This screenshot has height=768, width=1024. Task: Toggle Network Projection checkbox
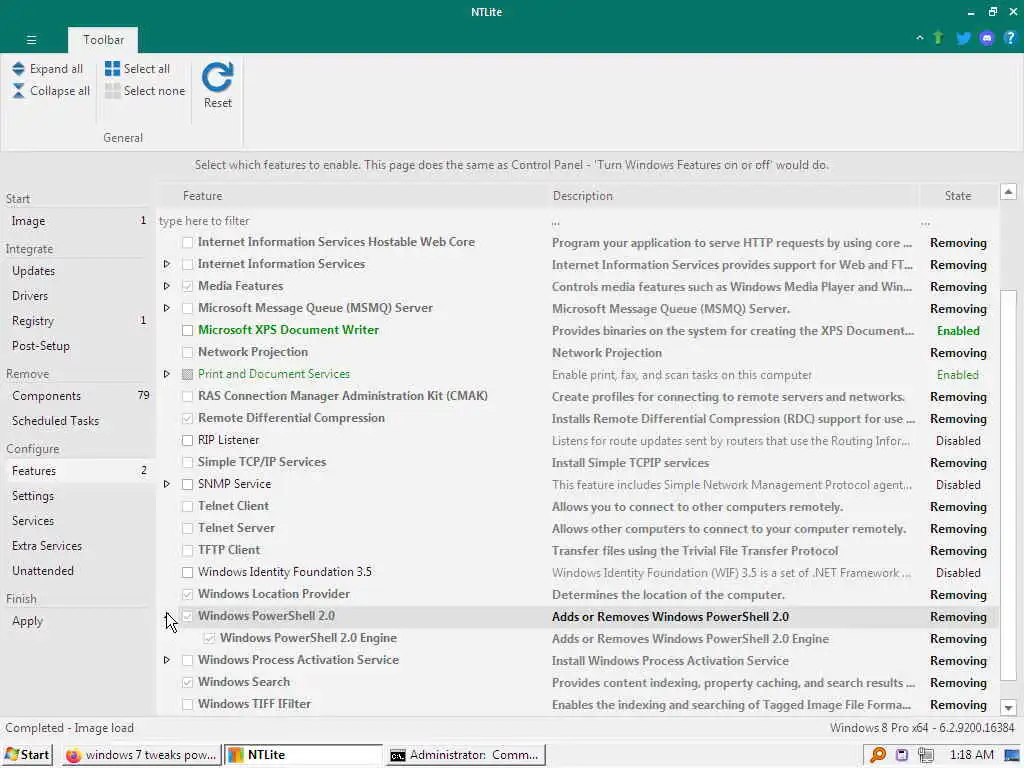coord(187,353)
